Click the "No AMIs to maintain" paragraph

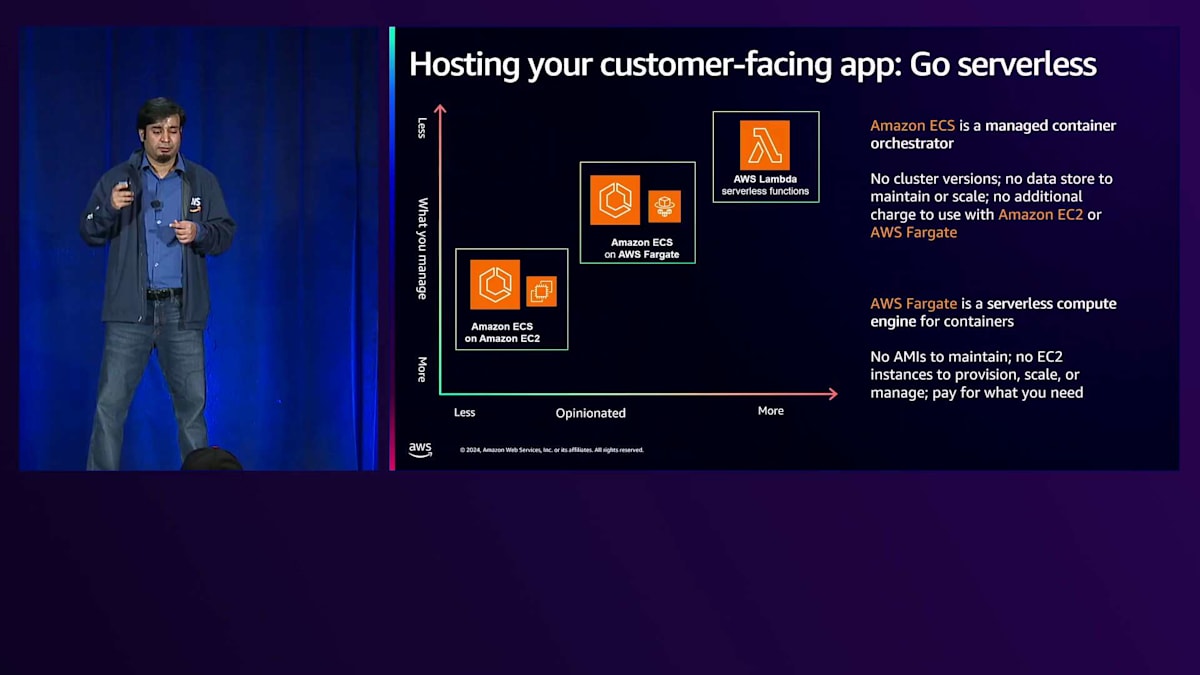tap(976, 375)
